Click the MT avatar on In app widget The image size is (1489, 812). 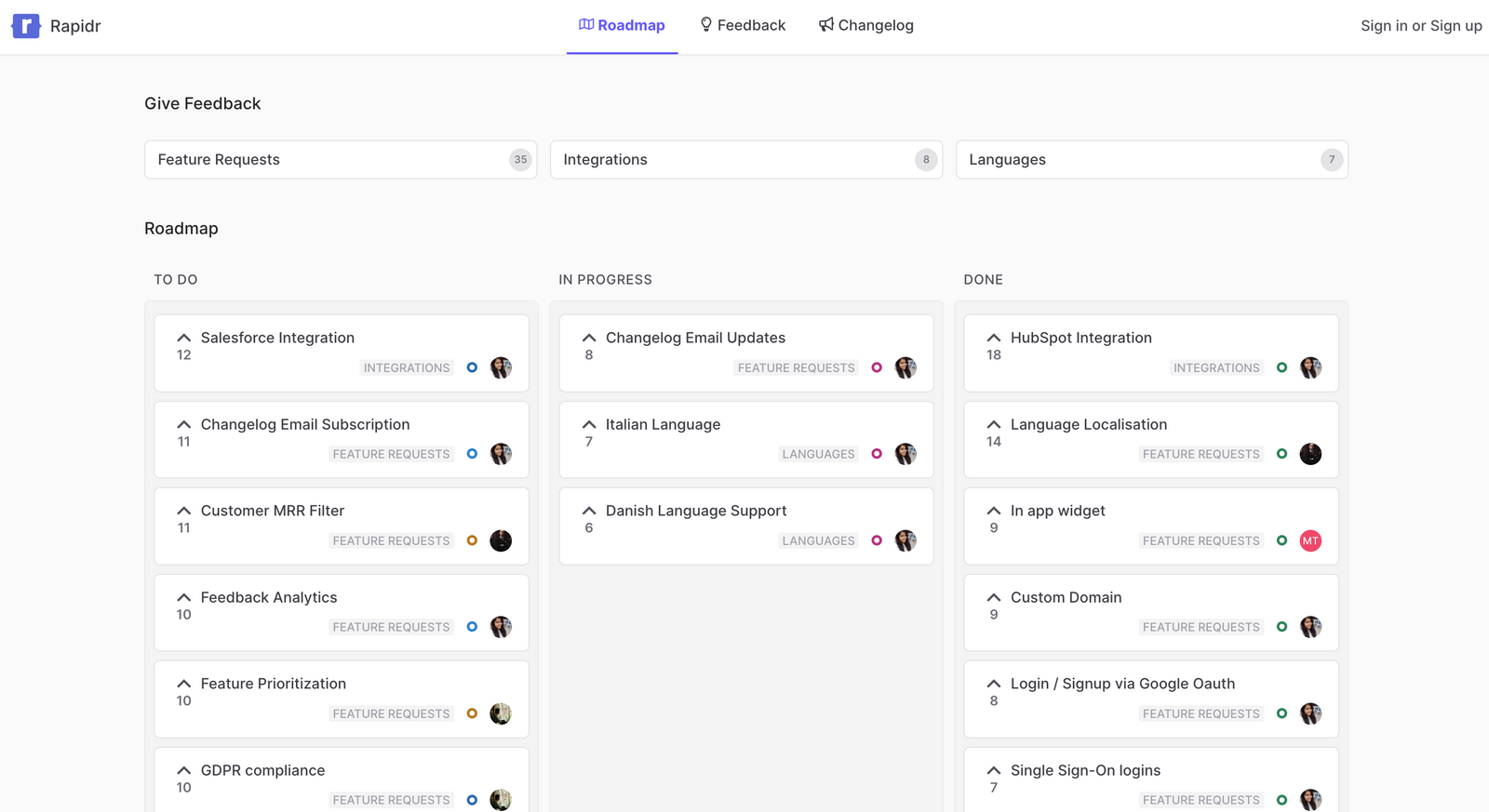(x=1310, y=540)
